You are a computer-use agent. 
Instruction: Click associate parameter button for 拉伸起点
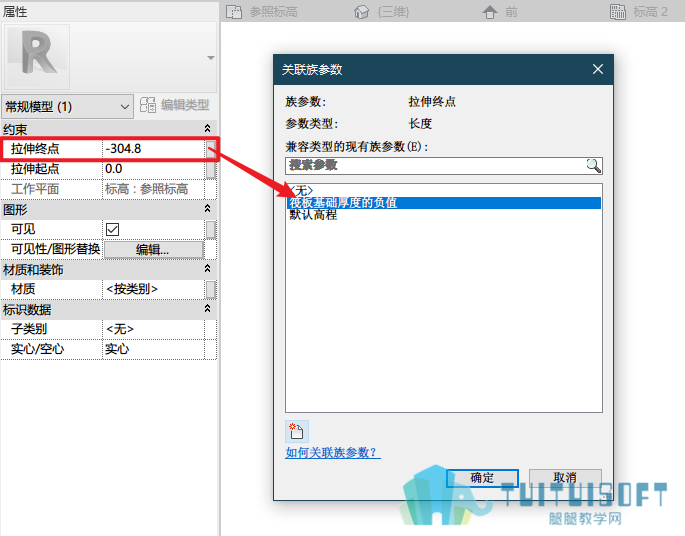211,169
